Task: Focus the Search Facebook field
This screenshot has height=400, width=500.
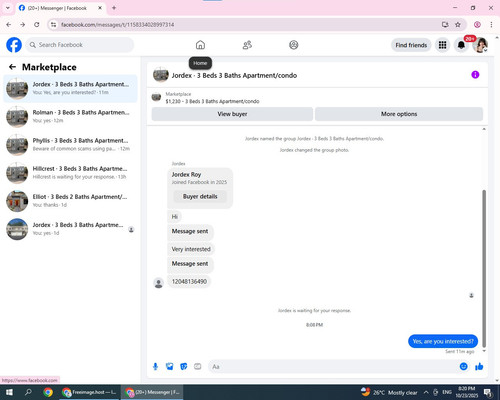Action: click(80, 45)
